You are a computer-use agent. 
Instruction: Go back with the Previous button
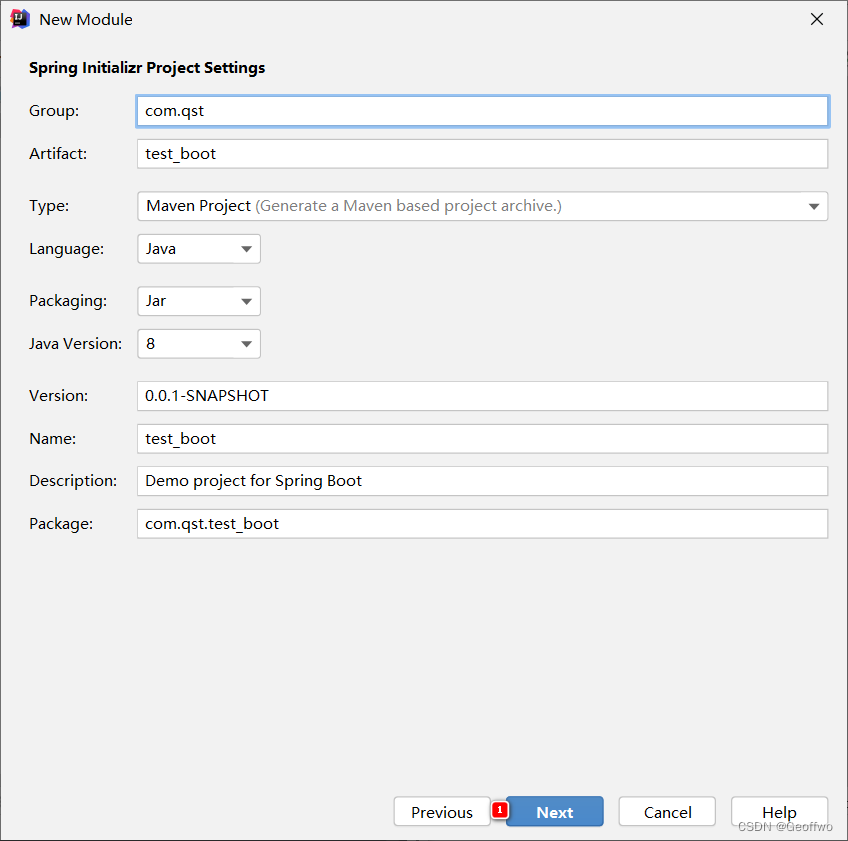442,812
